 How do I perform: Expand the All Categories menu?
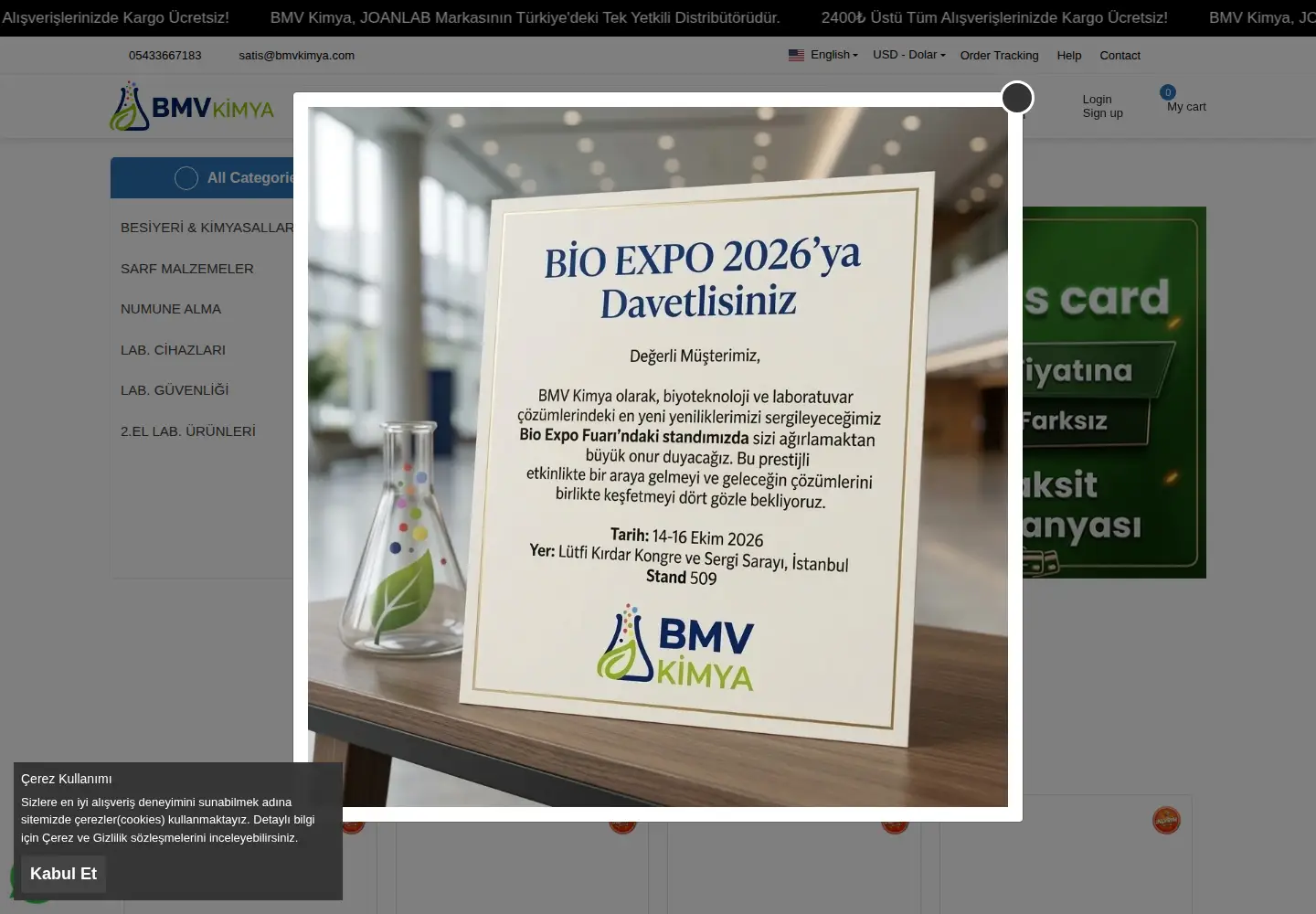point(202,178)
